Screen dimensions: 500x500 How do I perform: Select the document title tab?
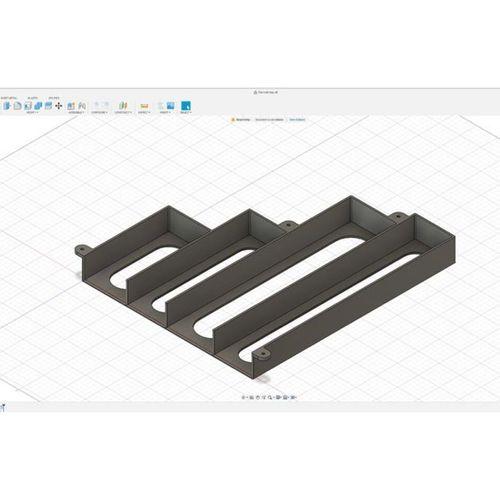tap(266, 92)
